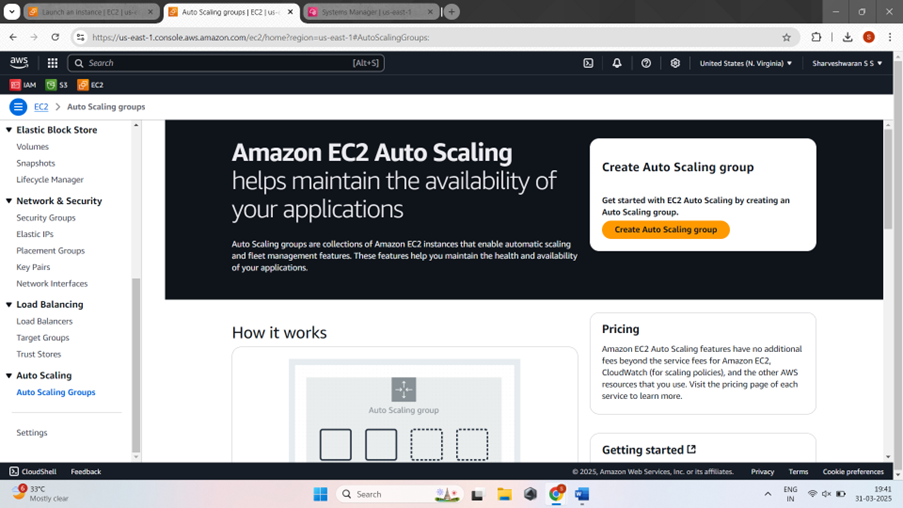Collapse the Load Balancing section
Screen dimensions: 903x508
[x=9, y=305]
